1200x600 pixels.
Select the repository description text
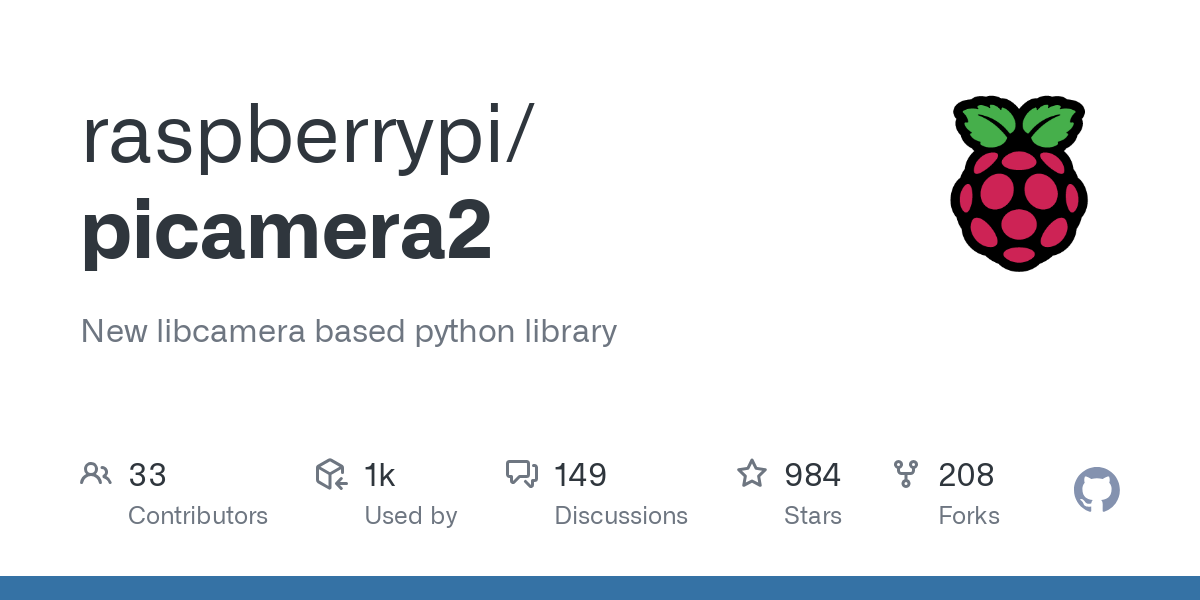pos(349,332)
